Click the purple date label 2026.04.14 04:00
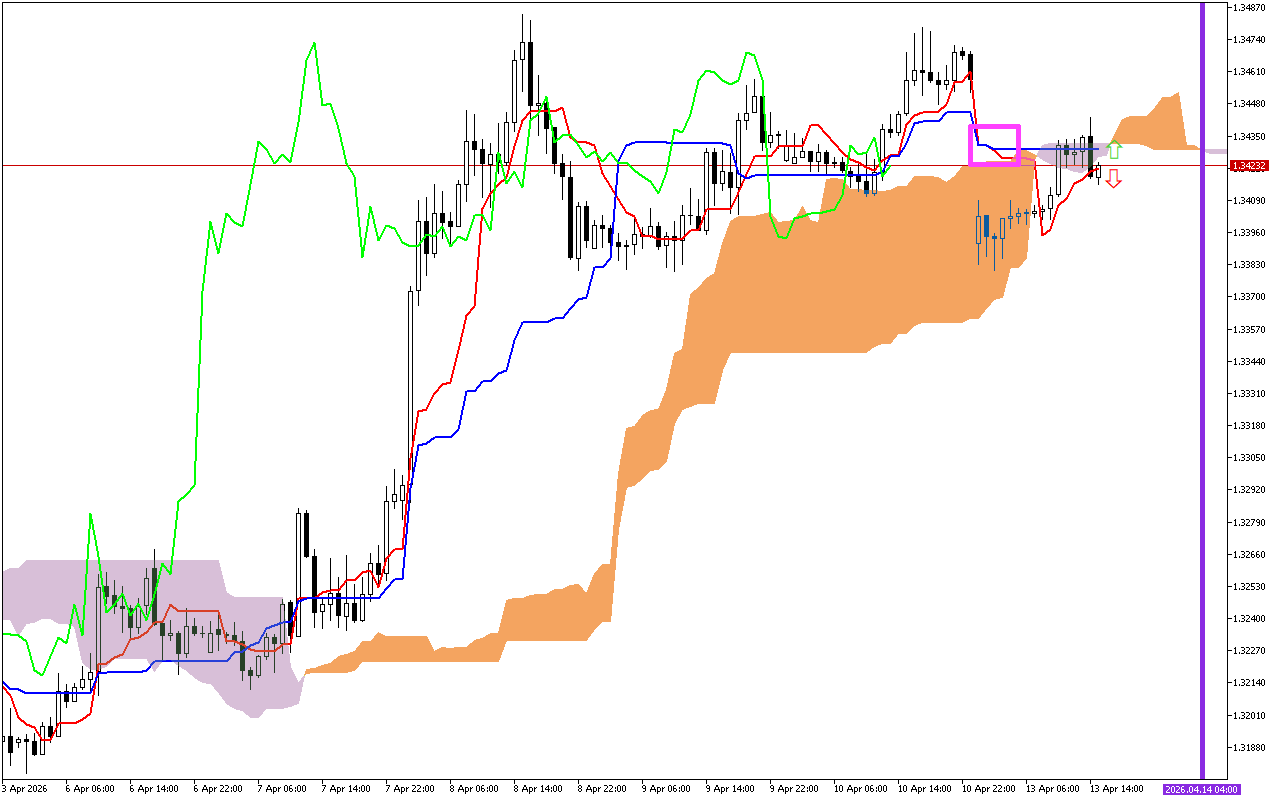This screenshot has width=1280, height=800. 1201,789
